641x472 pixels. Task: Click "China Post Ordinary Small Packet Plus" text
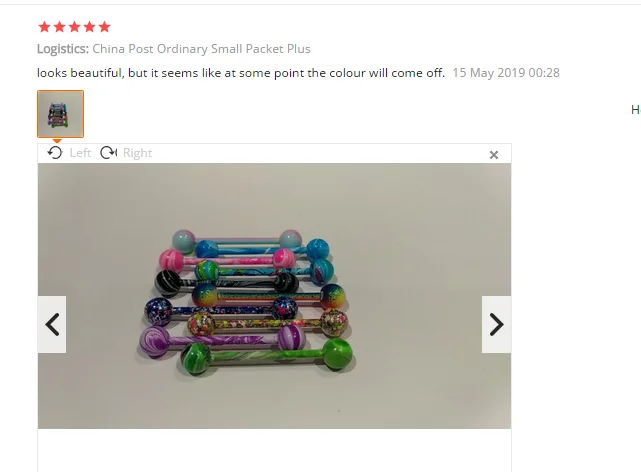click(201, 49)
